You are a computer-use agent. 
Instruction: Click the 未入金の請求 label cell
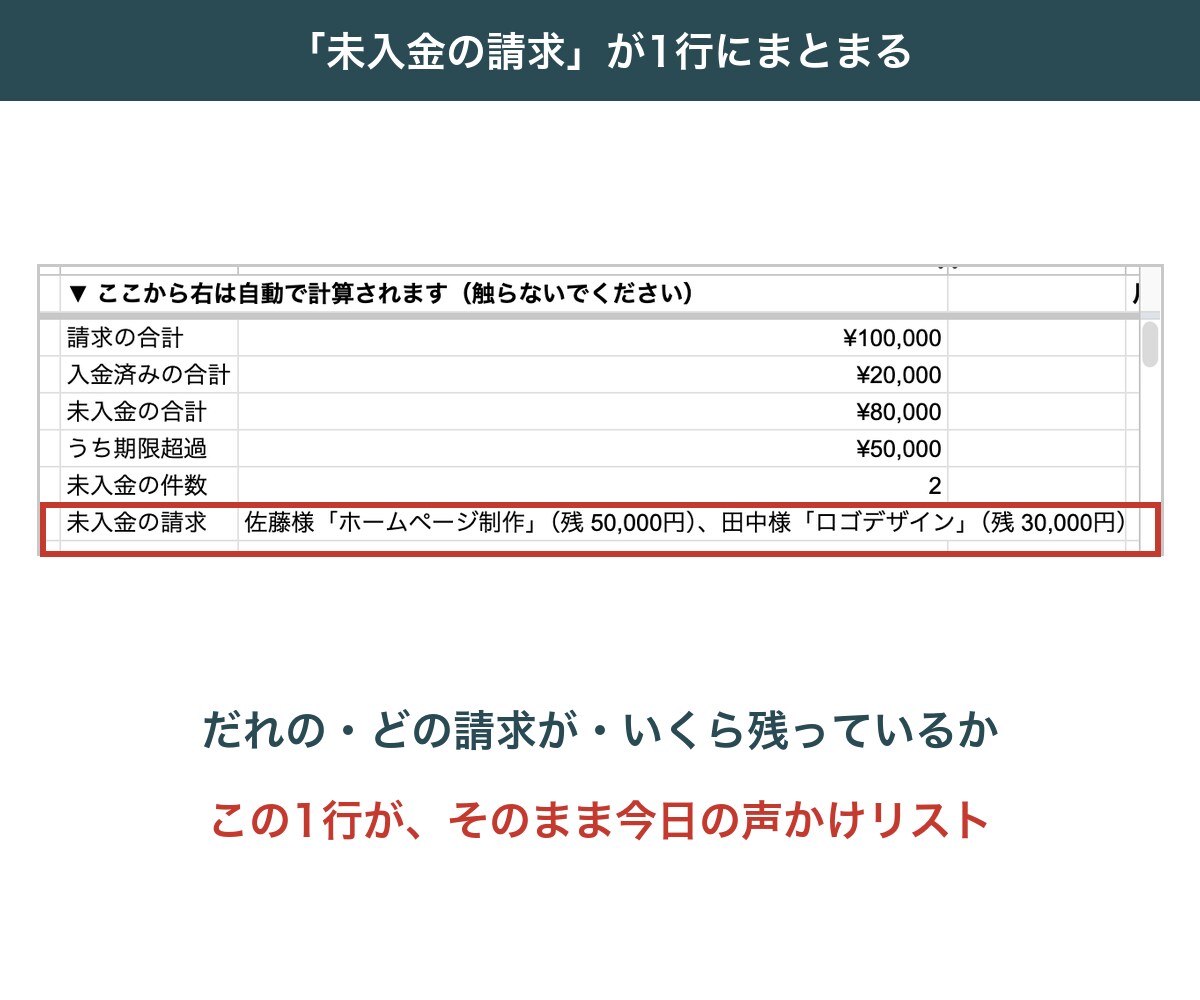149,522
